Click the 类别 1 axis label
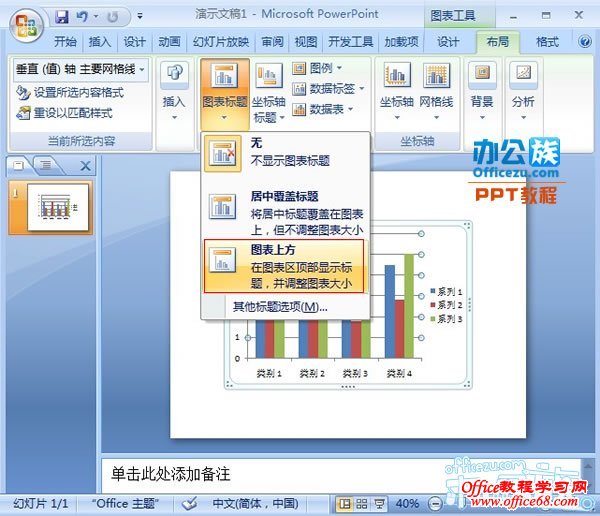Image resolution: width=600 pixels, height=516 pixels. pyautogui.click(x=269, y=373)
